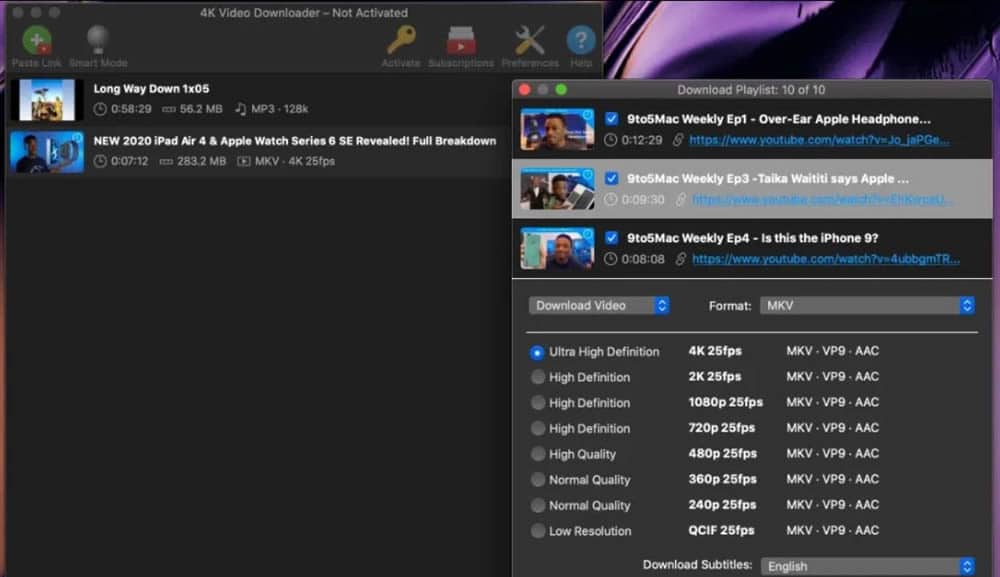Open Download Subtitles English dropdown
The image size is (1000, 577).
pyautogui.click(x=867, y=566)
